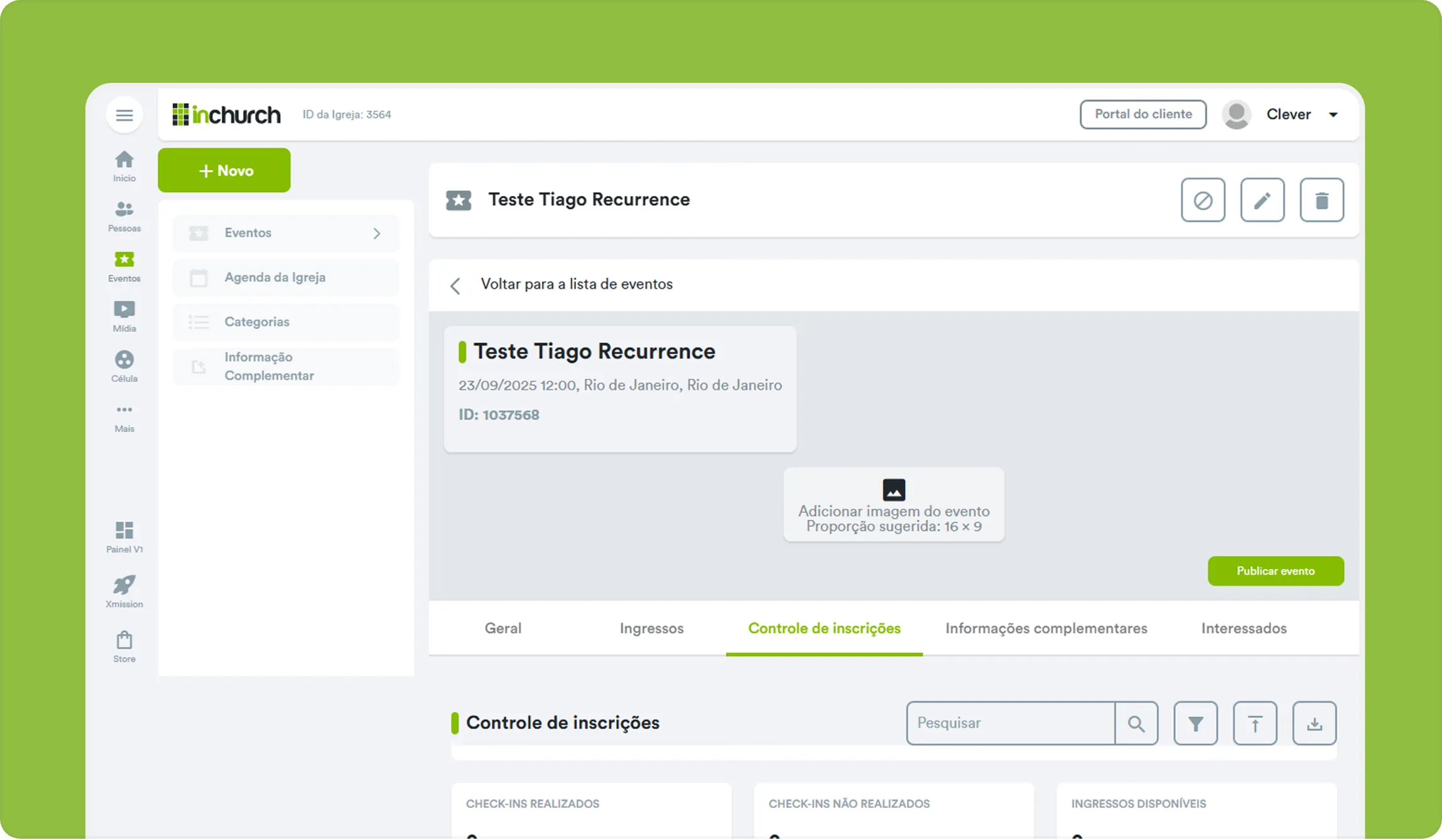The width and height of the screenshot is (1442, 840).
Task: Open Categorias menu item
Action: tap(286, 322)
